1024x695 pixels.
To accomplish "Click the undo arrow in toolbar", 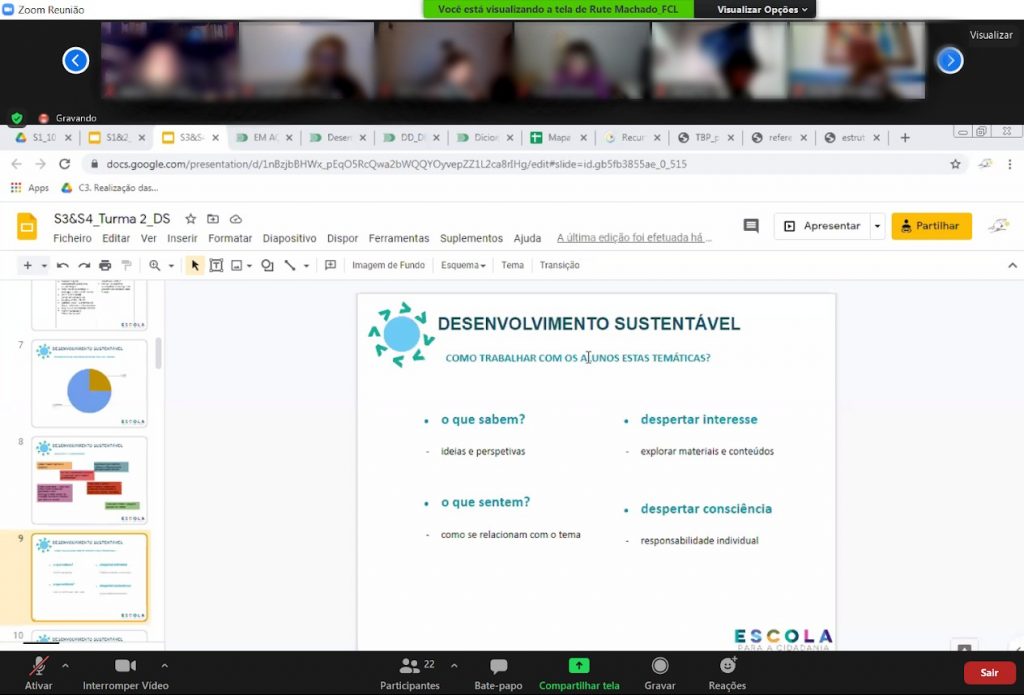I will (62, 265).
